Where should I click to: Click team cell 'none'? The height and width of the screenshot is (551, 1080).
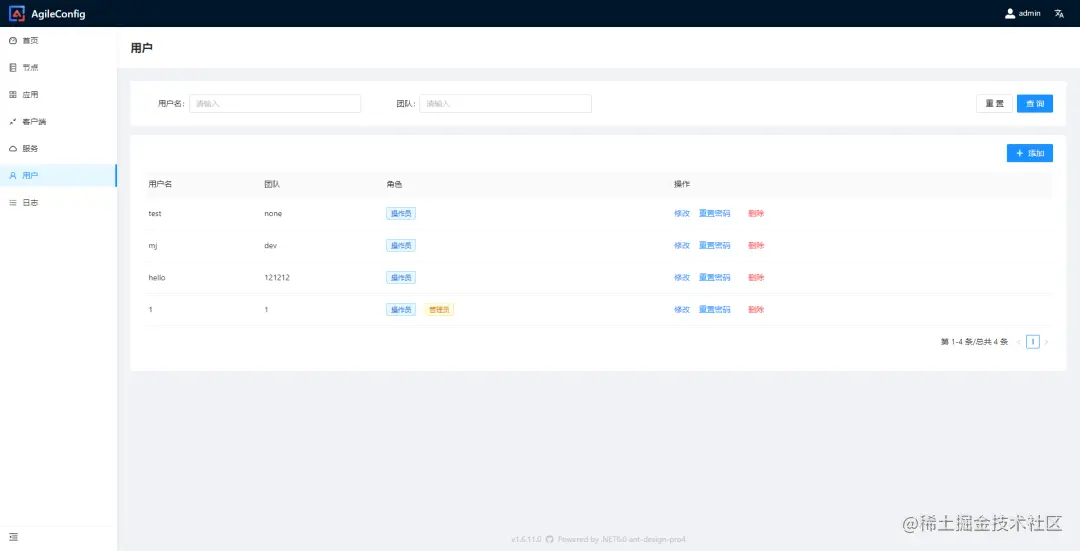(273, 214)
